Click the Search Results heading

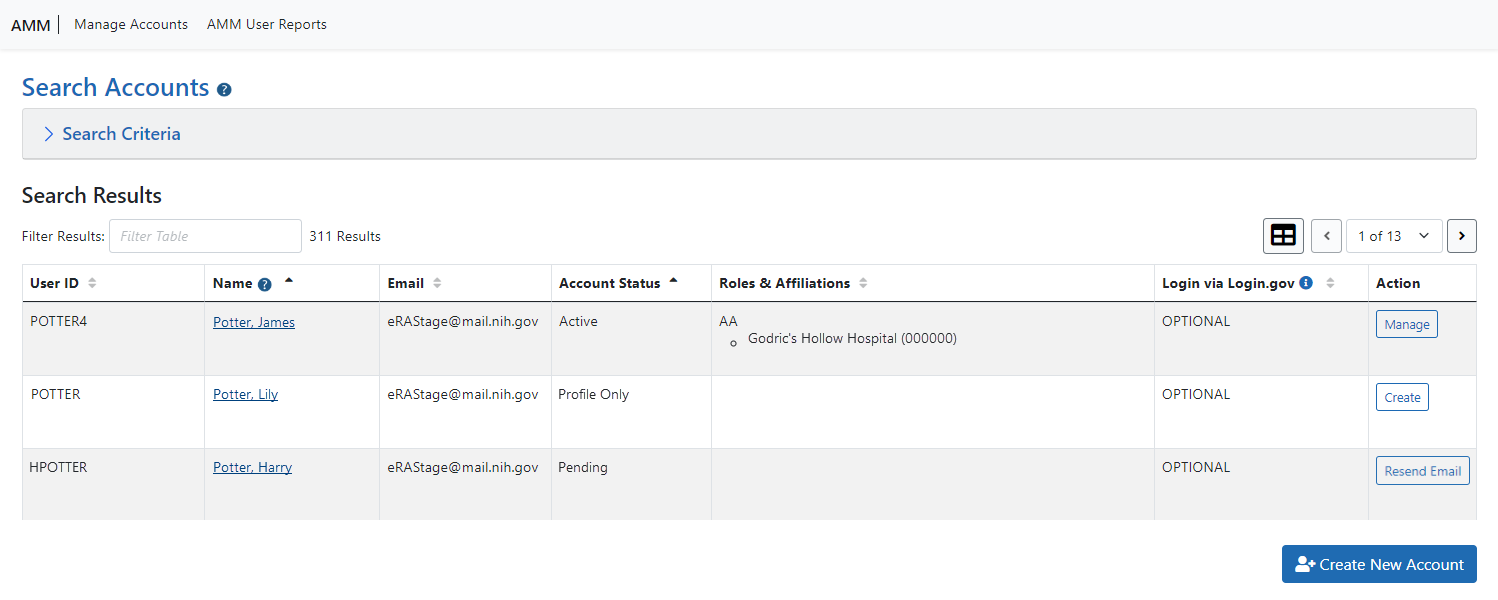(x=92, y=195)
